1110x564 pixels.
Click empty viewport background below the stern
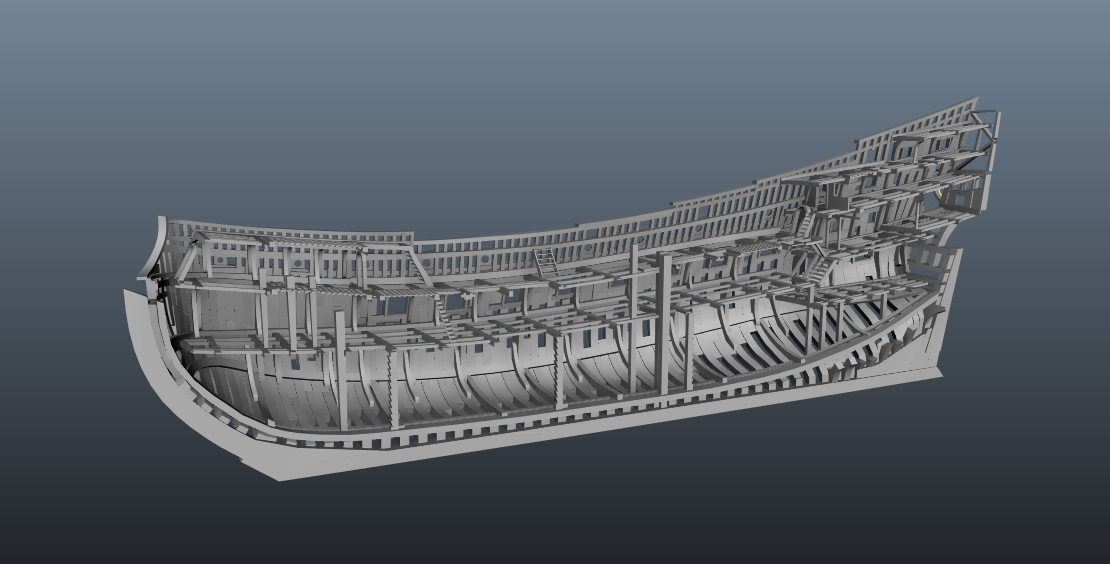900,480
